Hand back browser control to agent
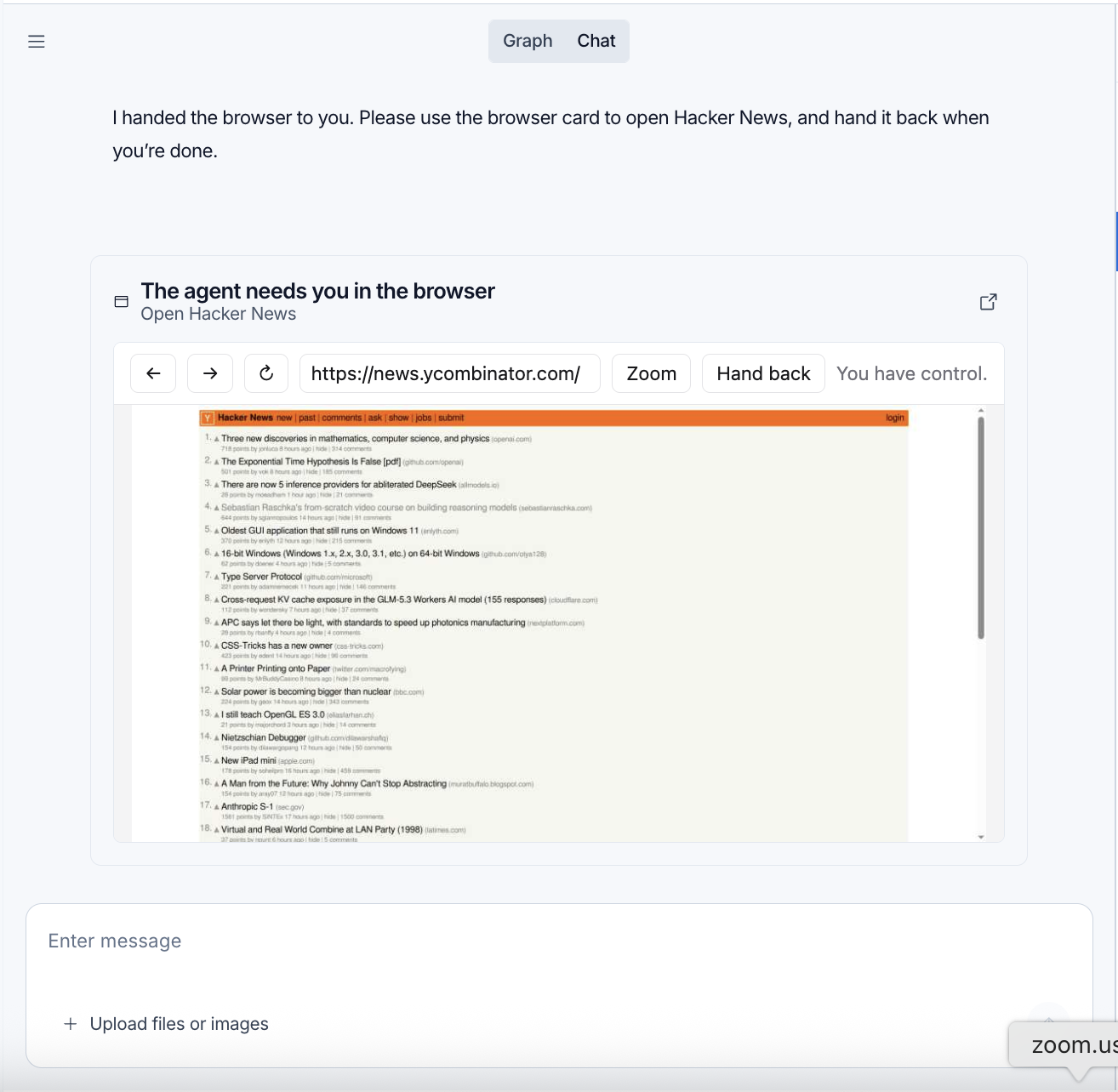 click(763, 373)
